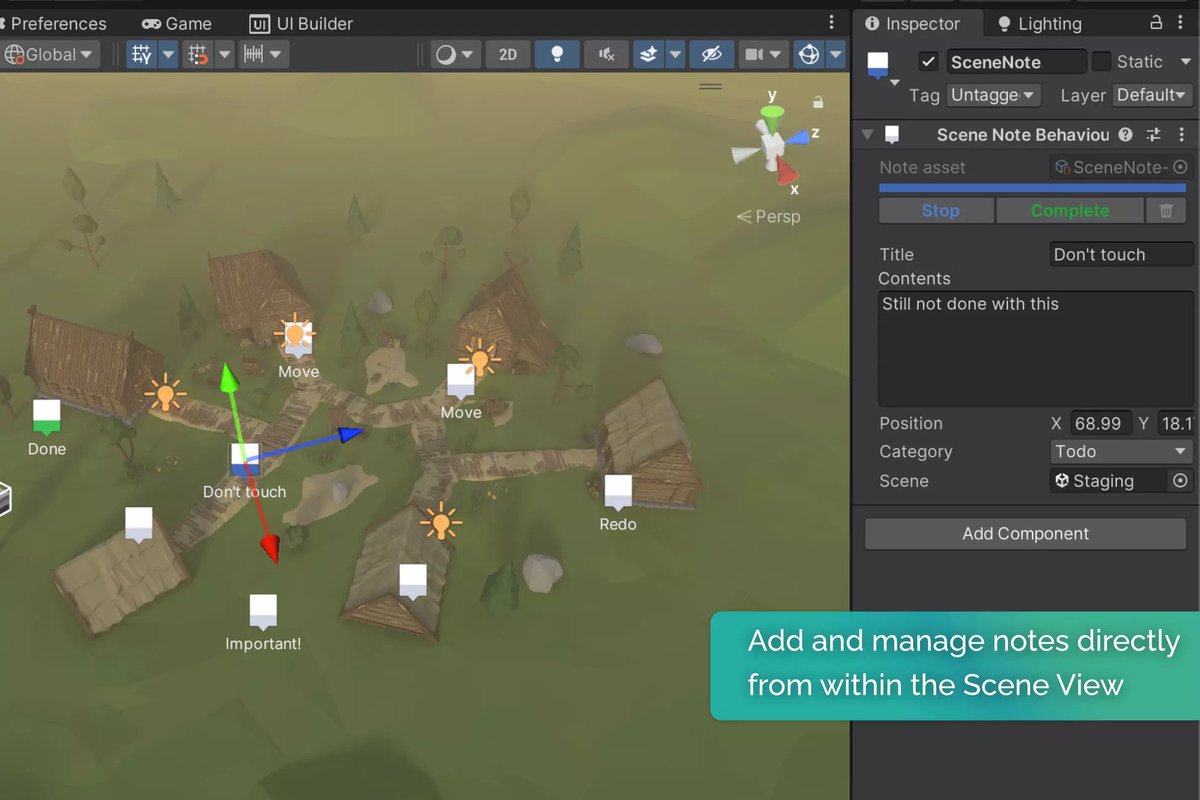The height and width of the screenshot is (800, 1200).
Task: Open the Gizmos dropdown arrow
Action: [x=836, y=54]
